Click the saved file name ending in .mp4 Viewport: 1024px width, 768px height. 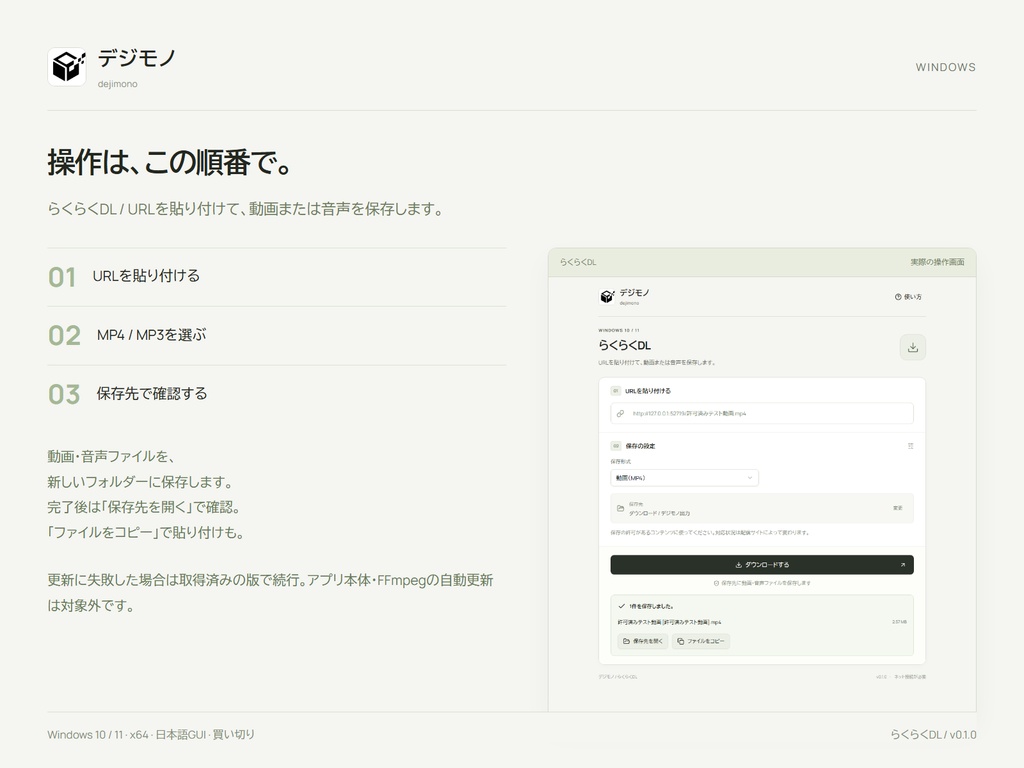669,622
